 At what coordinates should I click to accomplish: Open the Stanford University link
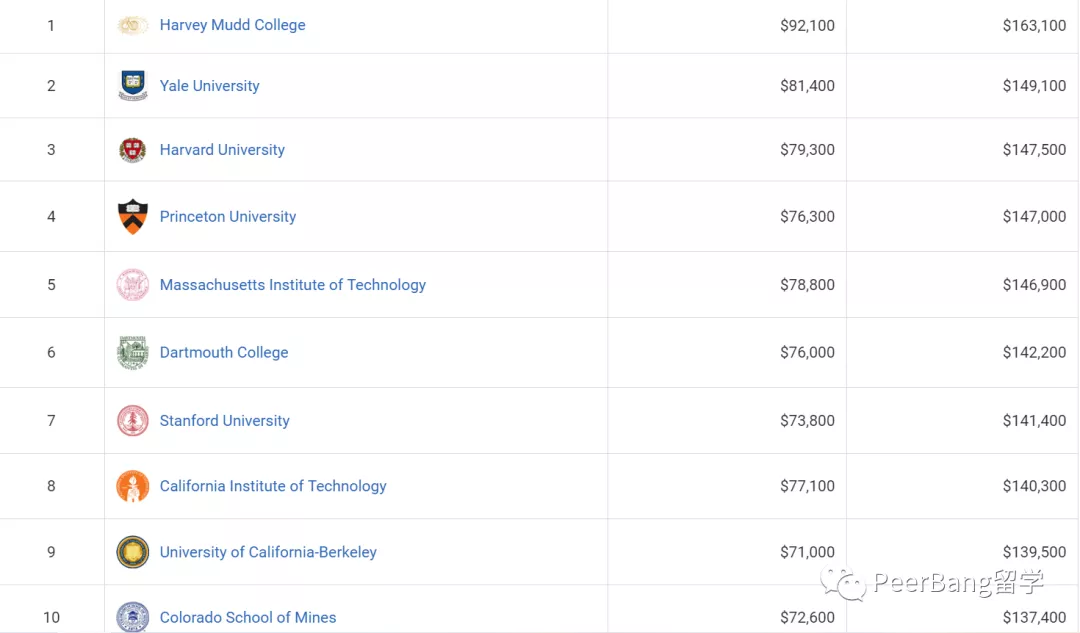pos(224,421)
